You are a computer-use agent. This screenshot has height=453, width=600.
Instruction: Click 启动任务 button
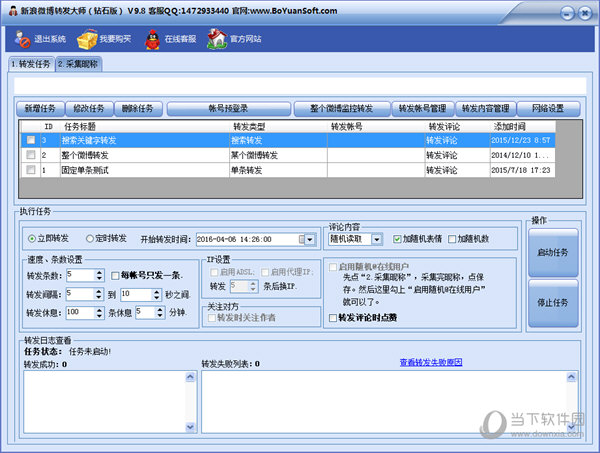553,252
